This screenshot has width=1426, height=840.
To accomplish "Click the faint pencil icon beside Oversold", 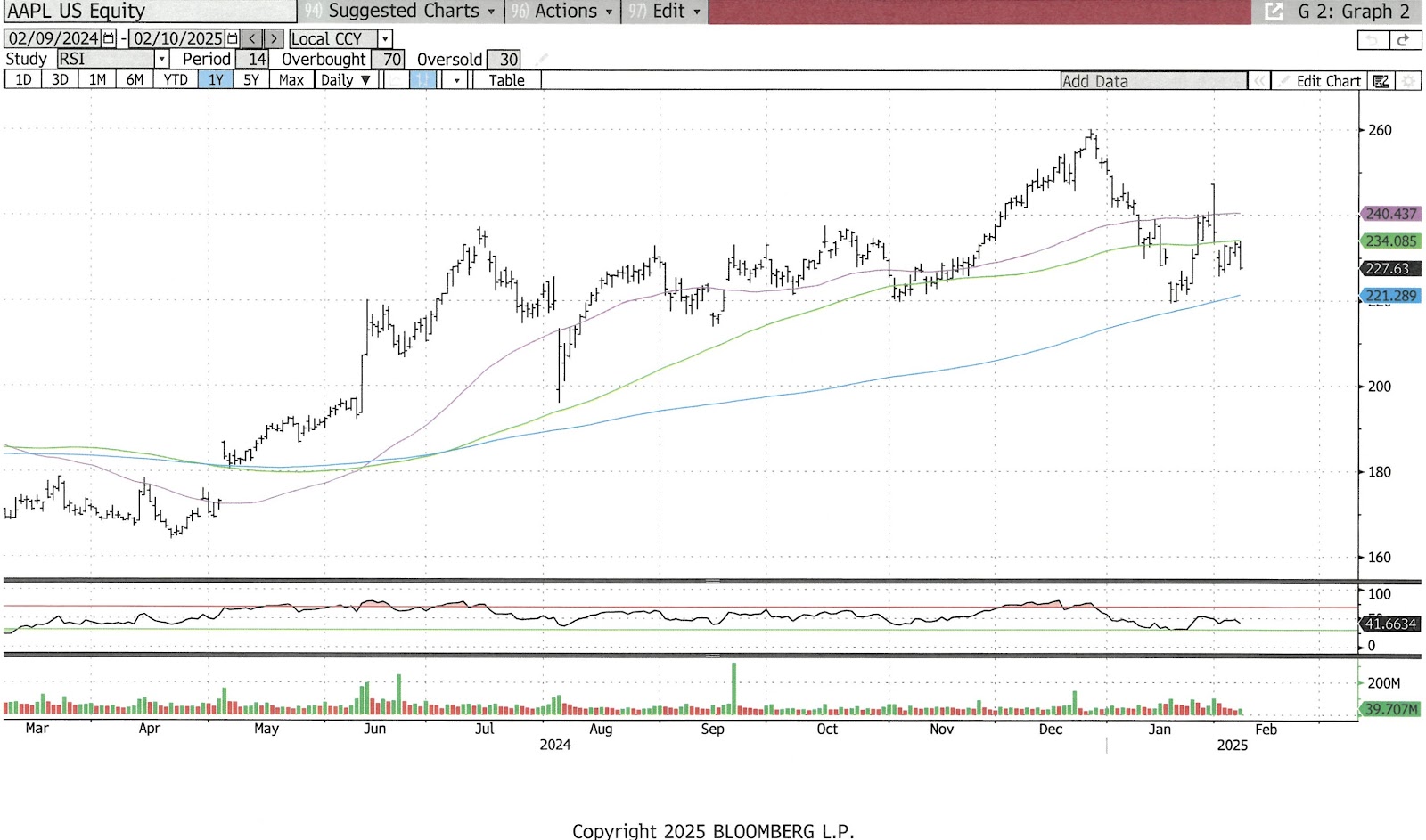I will (x=543, y=59).
